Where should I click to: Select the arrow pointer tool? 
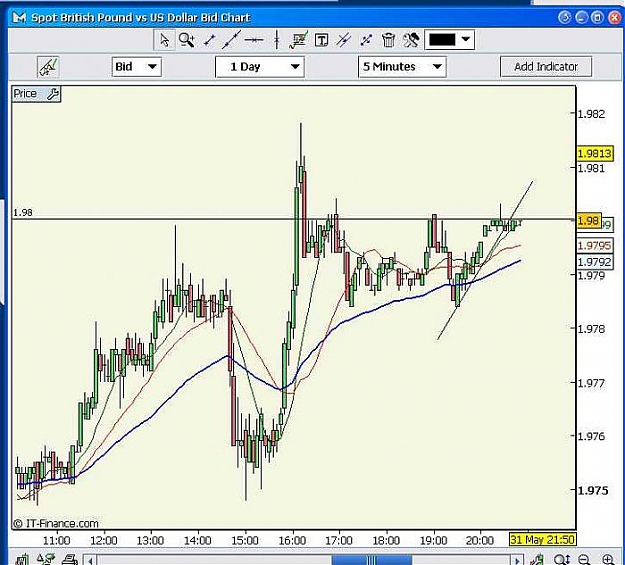coord(164,40)
